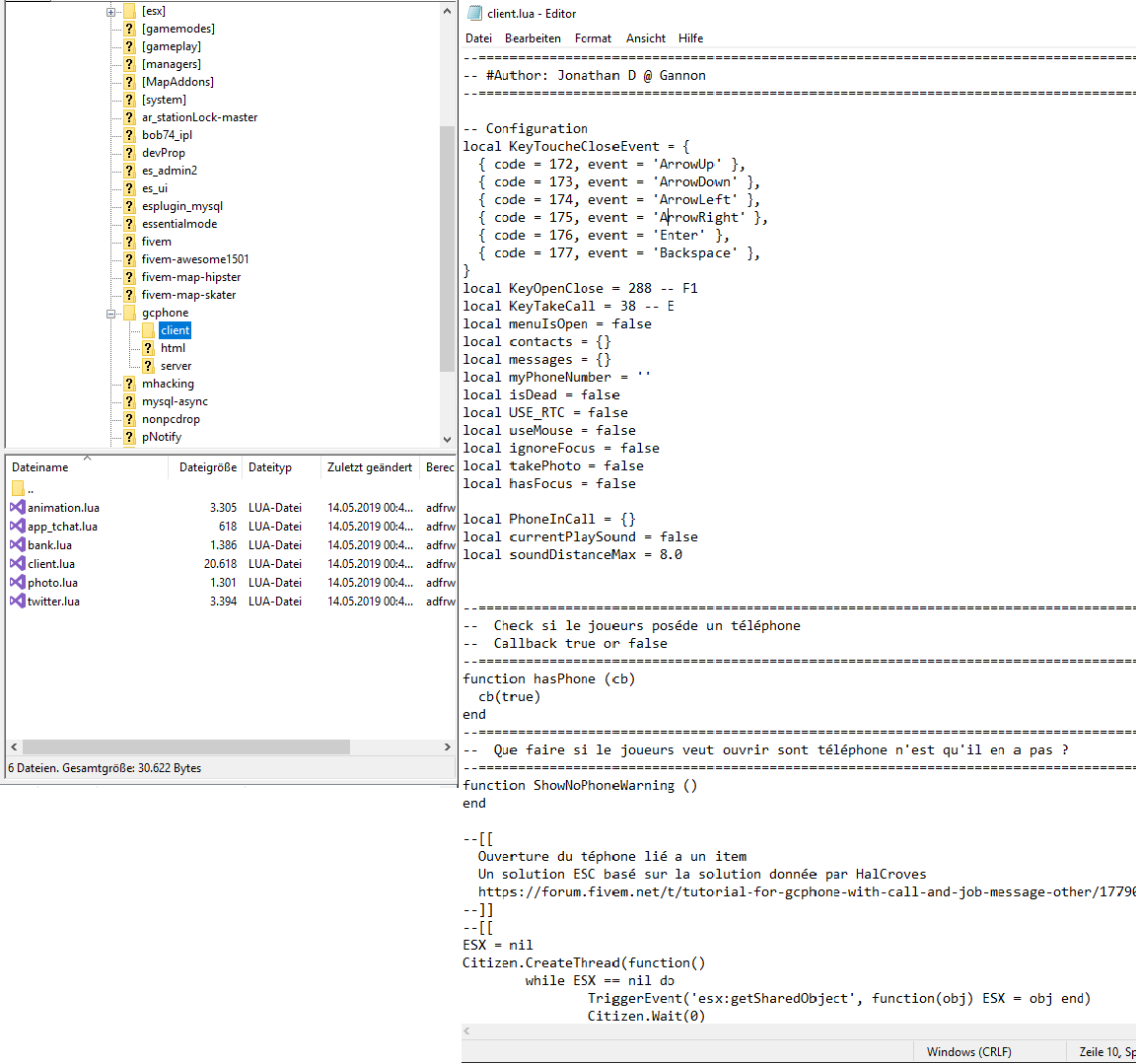
Task: Open the Bearbeiten menu
Action: pos(532,38)
